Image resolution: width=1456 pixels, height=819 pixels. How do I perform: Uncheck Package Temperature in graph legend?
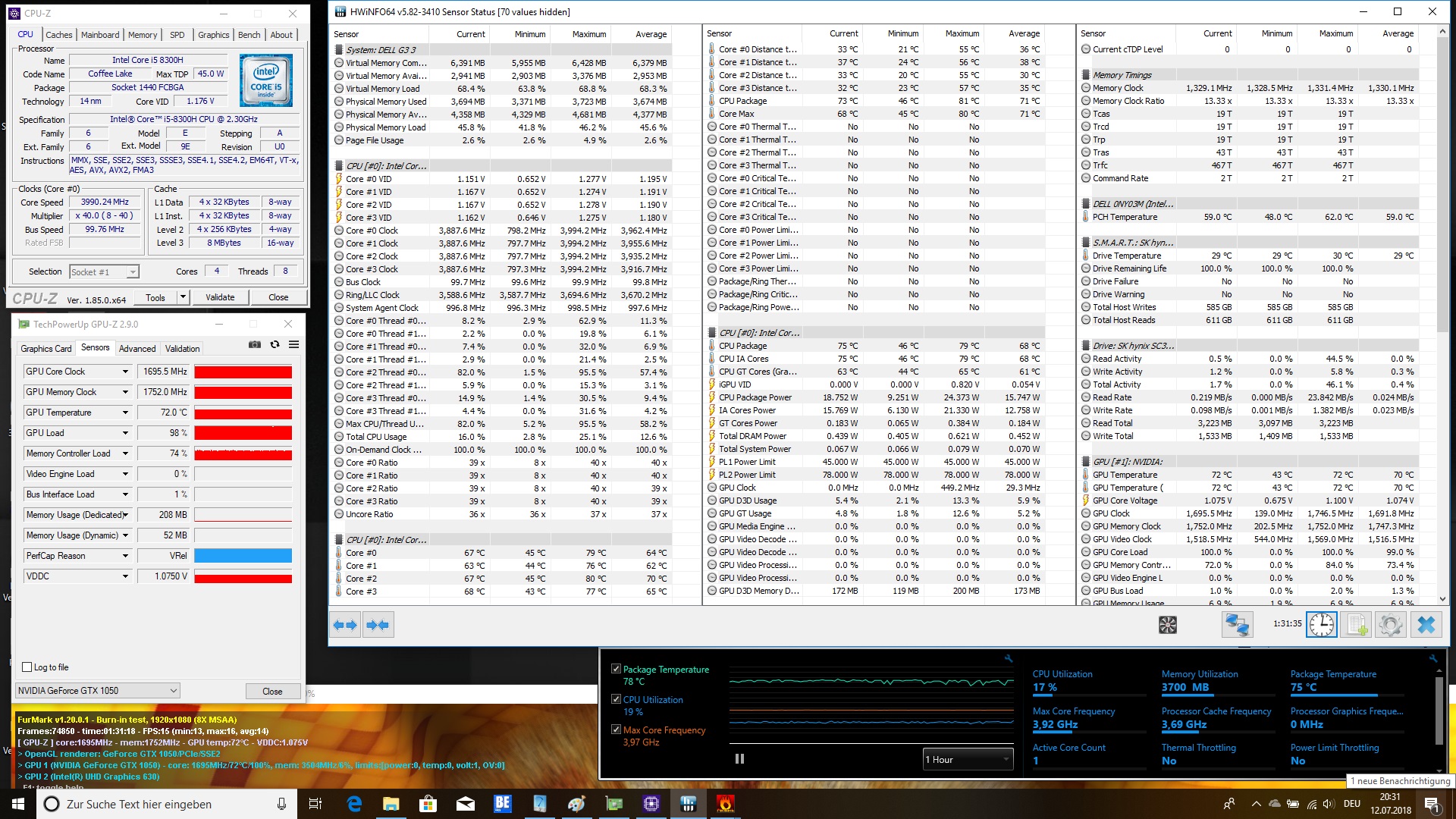[617, 669]
